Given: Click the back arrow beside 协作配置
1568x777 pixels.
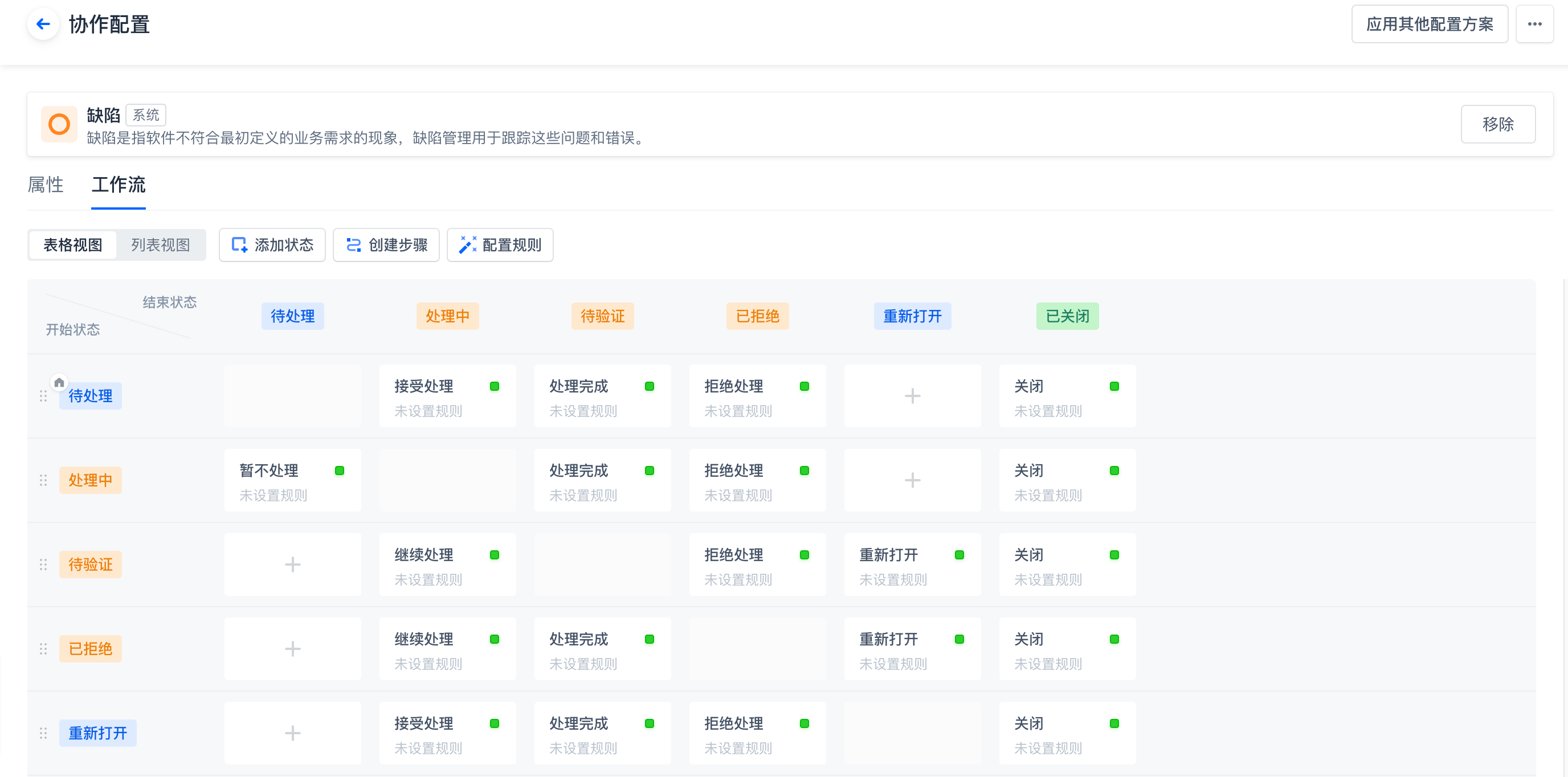Looking at the screenshot, I should (42, 24).
